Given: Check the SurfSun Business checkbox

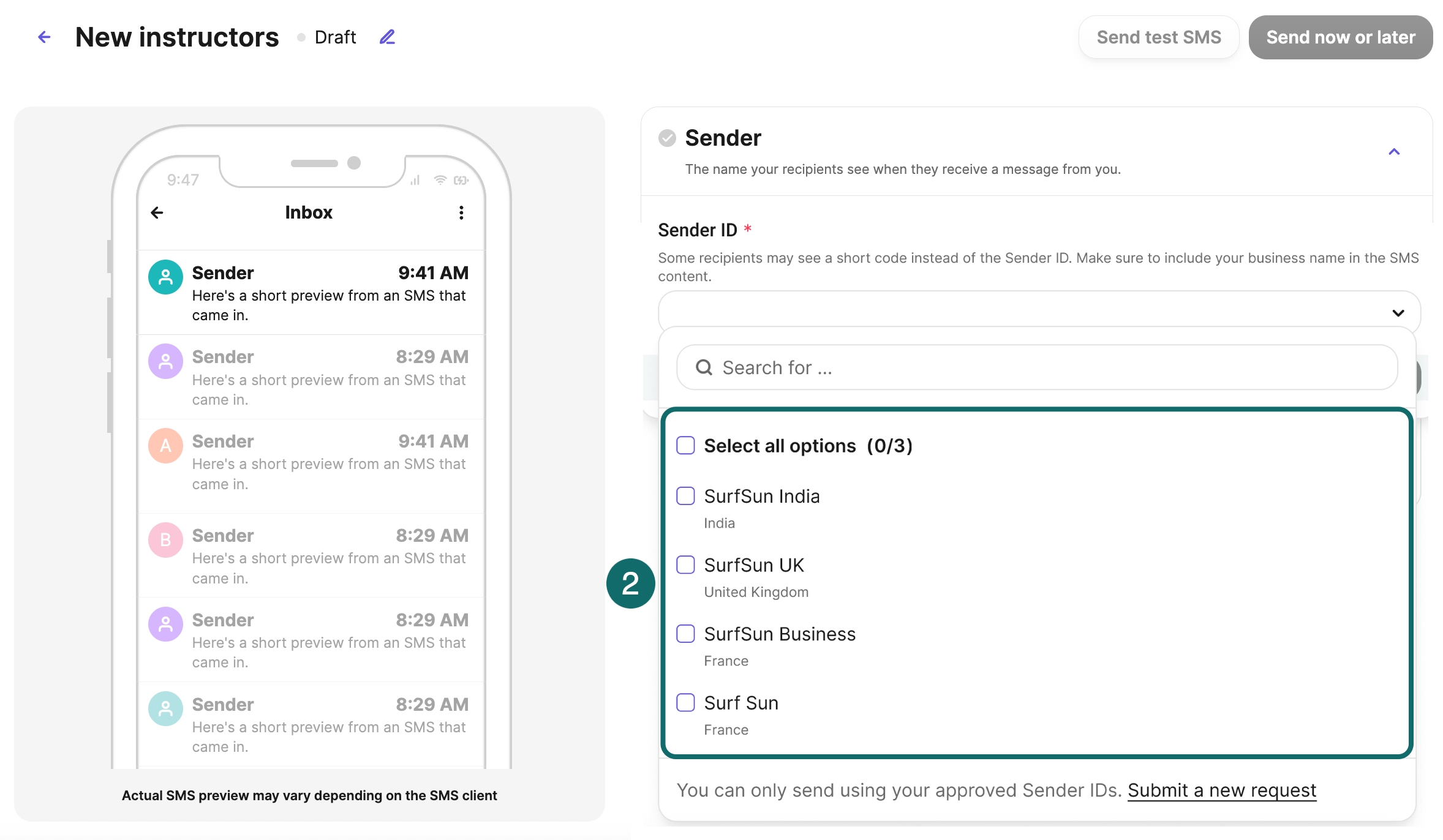Looking at the screenshot, I should click(x=685, y=634).
